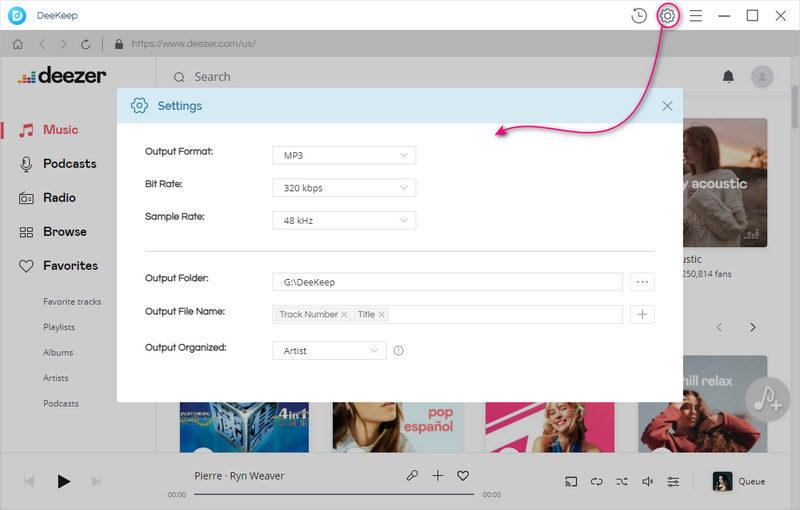
Task: Click Pierre · Ryn Weaver track title
Action: click(x=239, y=476)
